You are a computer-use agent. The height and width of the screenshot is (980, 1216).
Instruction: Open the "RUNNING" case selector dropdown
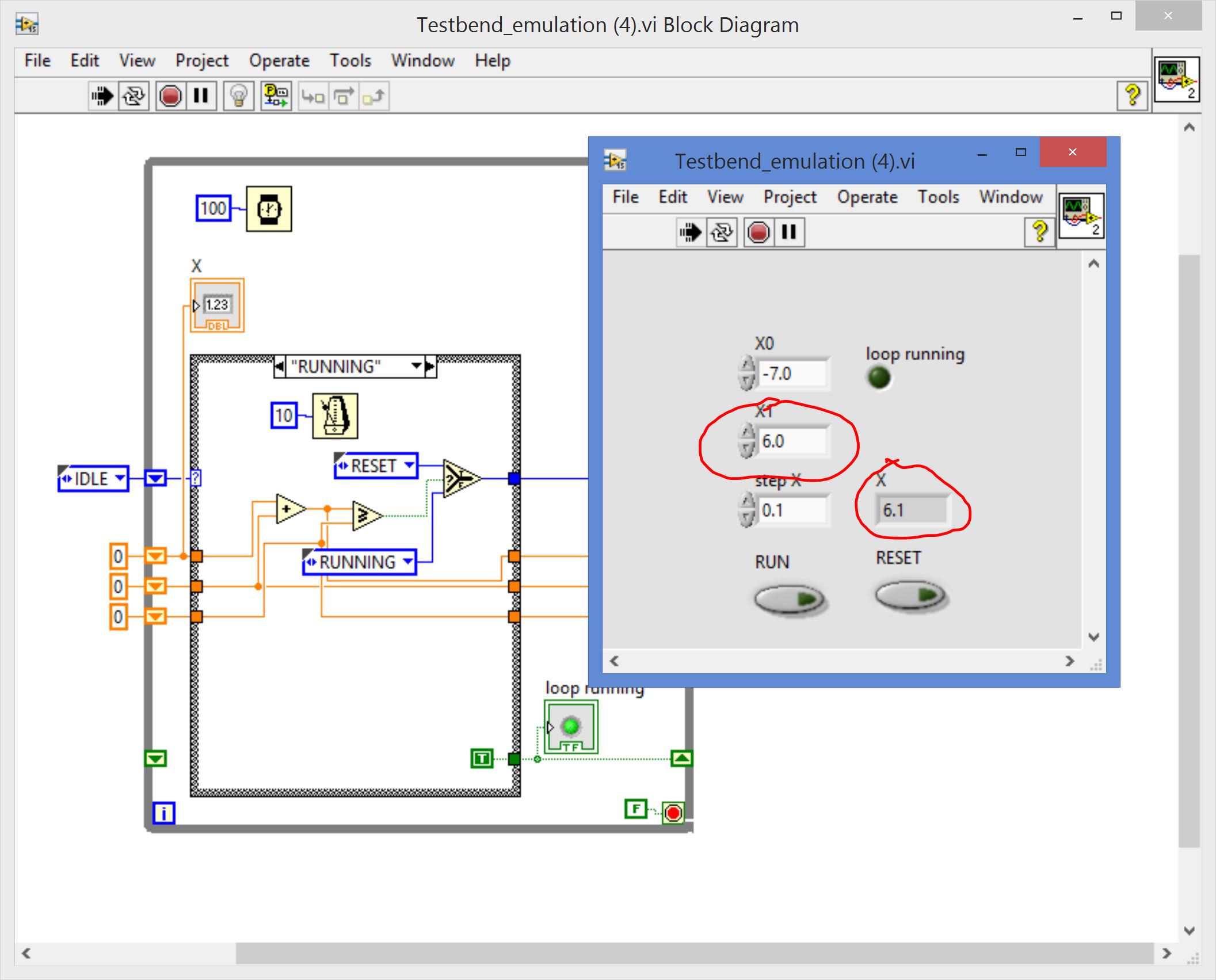click(416, 366)
